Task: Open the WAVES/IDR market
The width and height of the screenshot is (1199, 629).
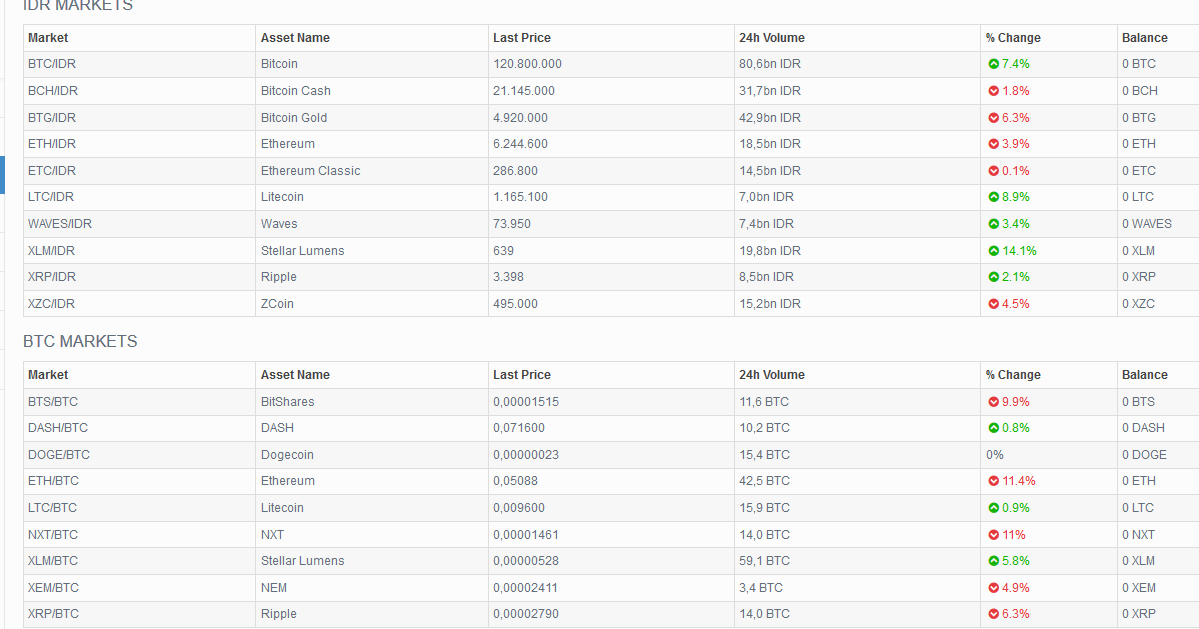Action: (x=60, y=224)
